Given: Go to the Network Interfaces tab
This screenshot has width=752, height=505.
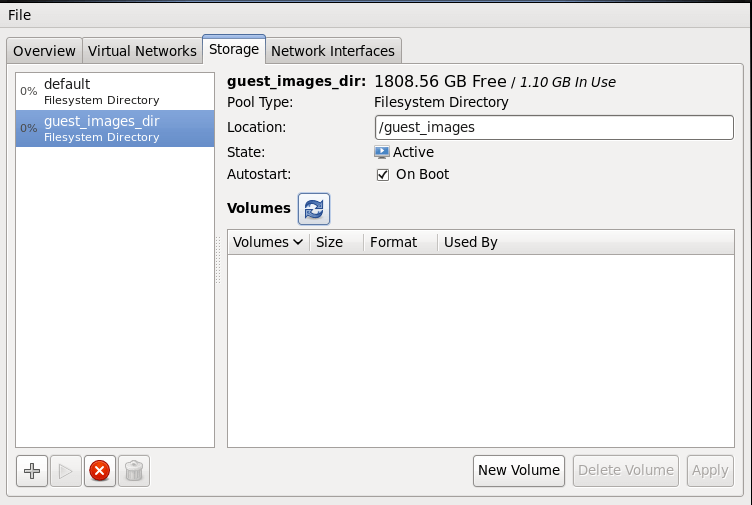Looking at the screenshot, I should point(333,51).
